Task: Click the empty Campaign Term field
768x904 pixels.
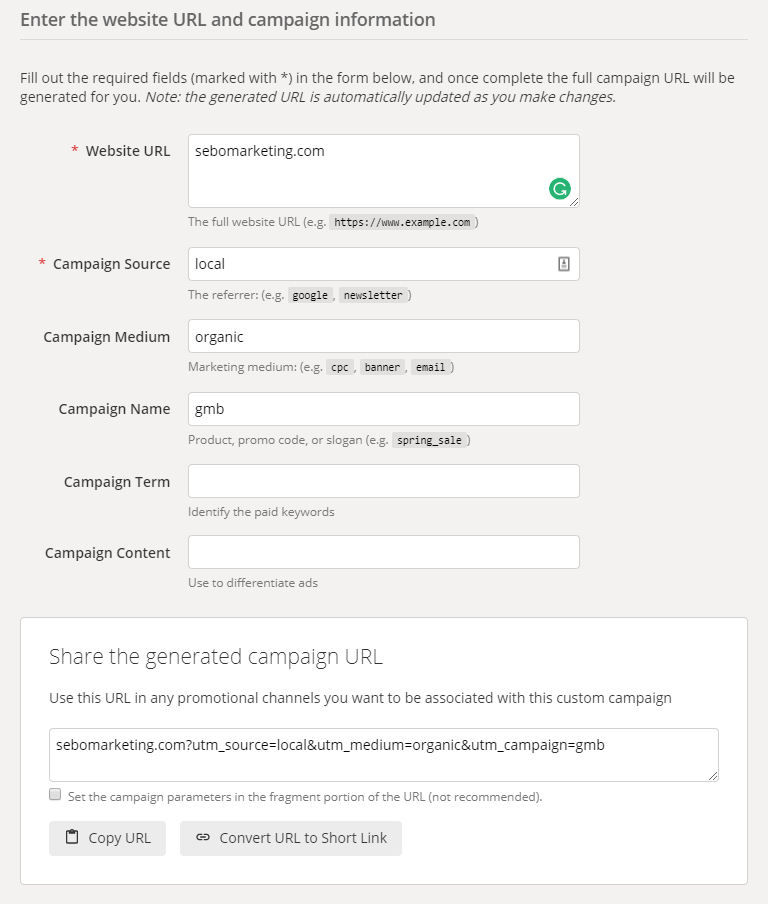Action: [x=383, y=481]
